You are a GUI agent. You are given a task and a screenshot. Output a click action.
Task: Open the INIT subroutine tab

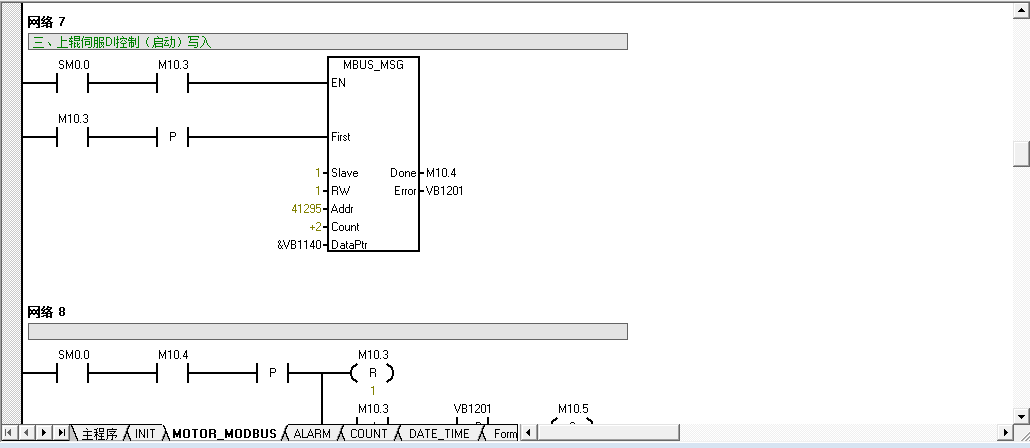[145, 434]
